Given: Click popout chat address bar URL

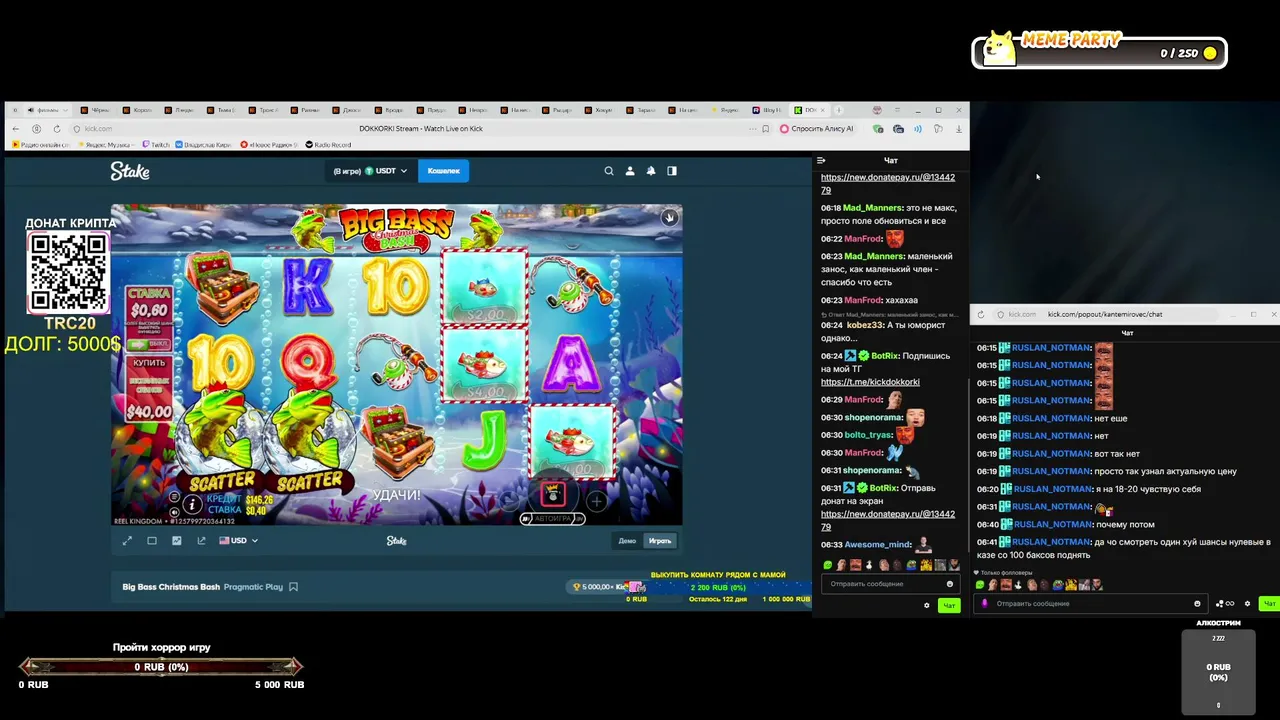Looking at the screenshot, I should [x=1104, y=314].
